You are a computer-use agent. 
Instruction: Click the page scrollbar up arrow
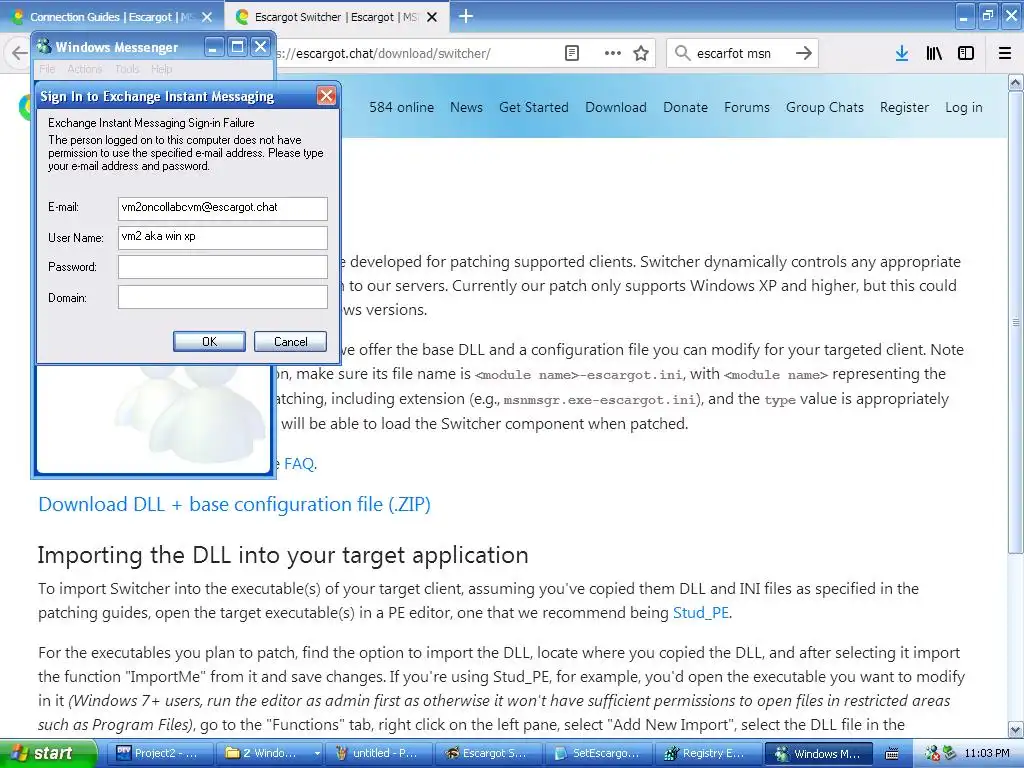(1016, 82)
